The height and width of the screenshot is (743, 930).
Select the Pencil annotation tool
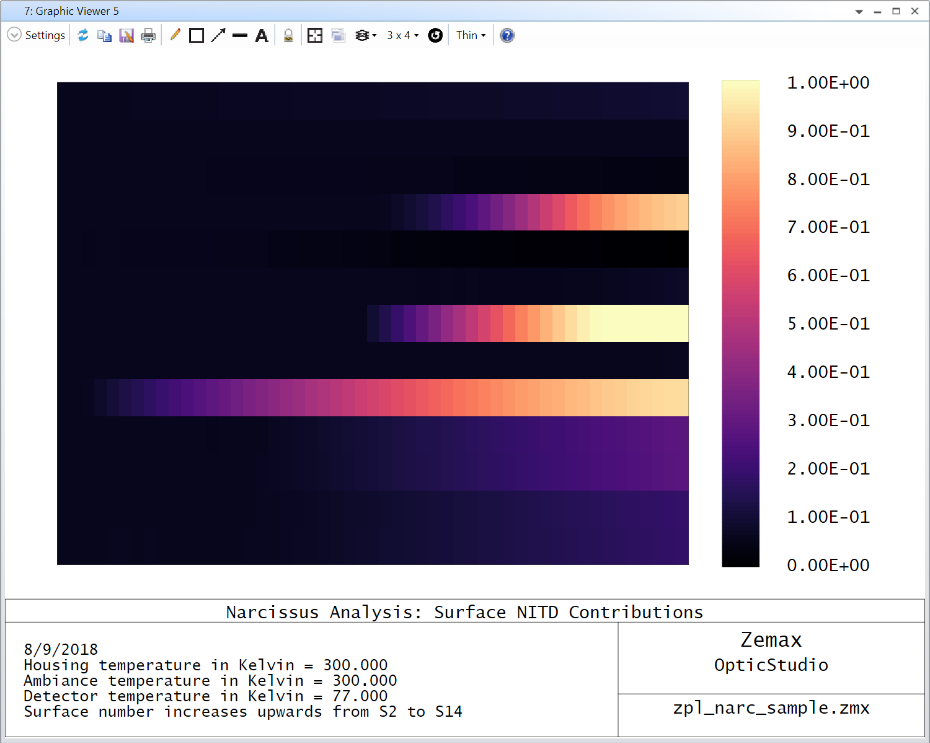click(x=175, y=35)
